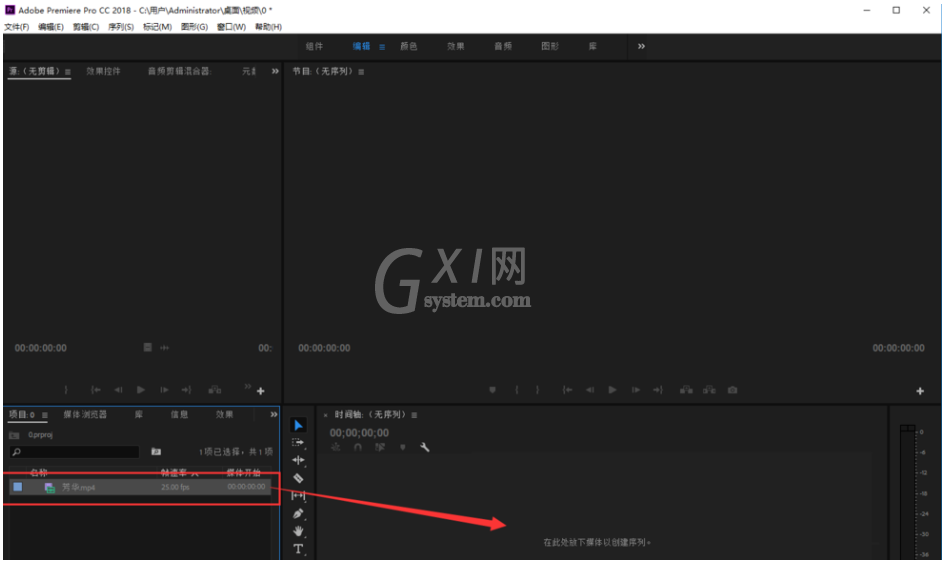Switch to 媒体浏览器 tab
Image resolution: width=943 pixels, height=563 pixels.
[x=85, y=414]
